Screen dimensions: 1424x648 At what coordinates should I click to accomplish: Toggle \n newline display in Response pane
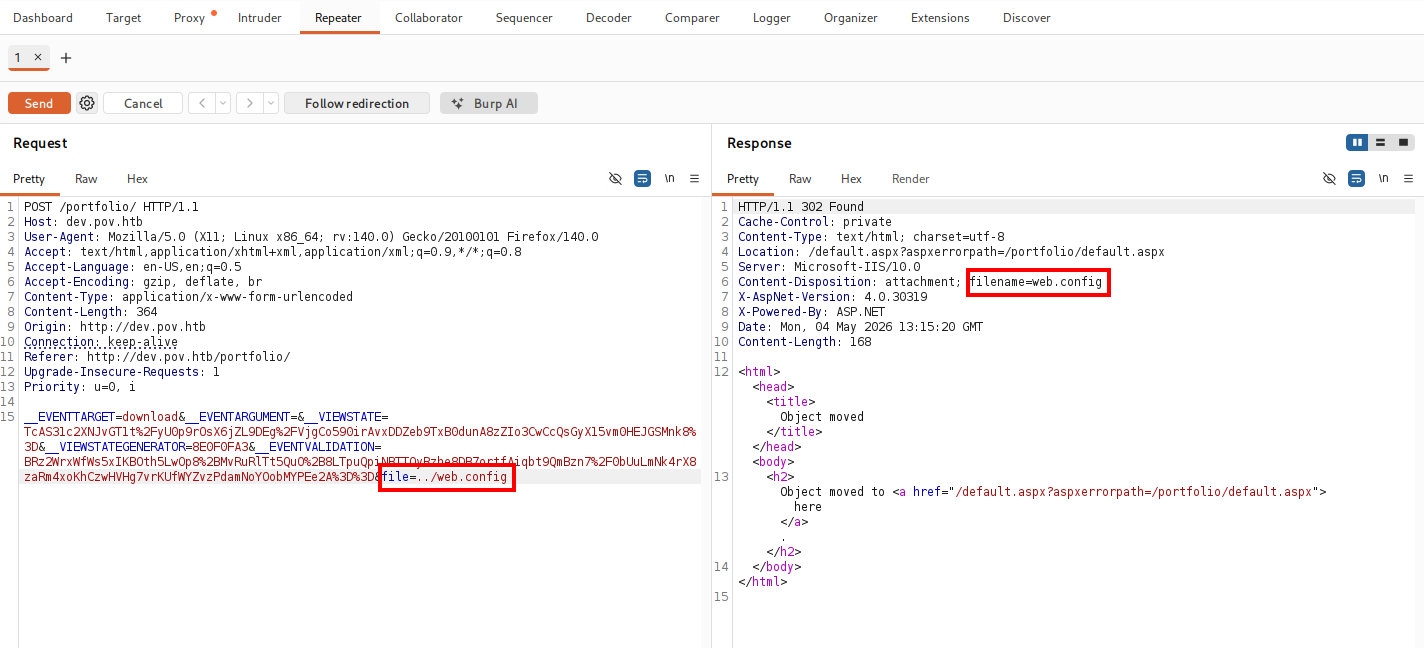point(1383,179)
